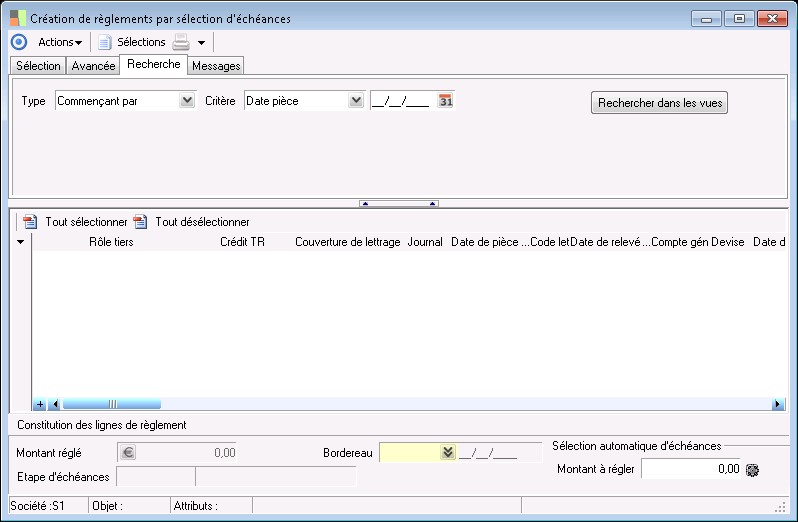Screen dimensions: 798x522
Task: Click the 'Attributs :' status bar entry
Action: [x=211, y=506]
